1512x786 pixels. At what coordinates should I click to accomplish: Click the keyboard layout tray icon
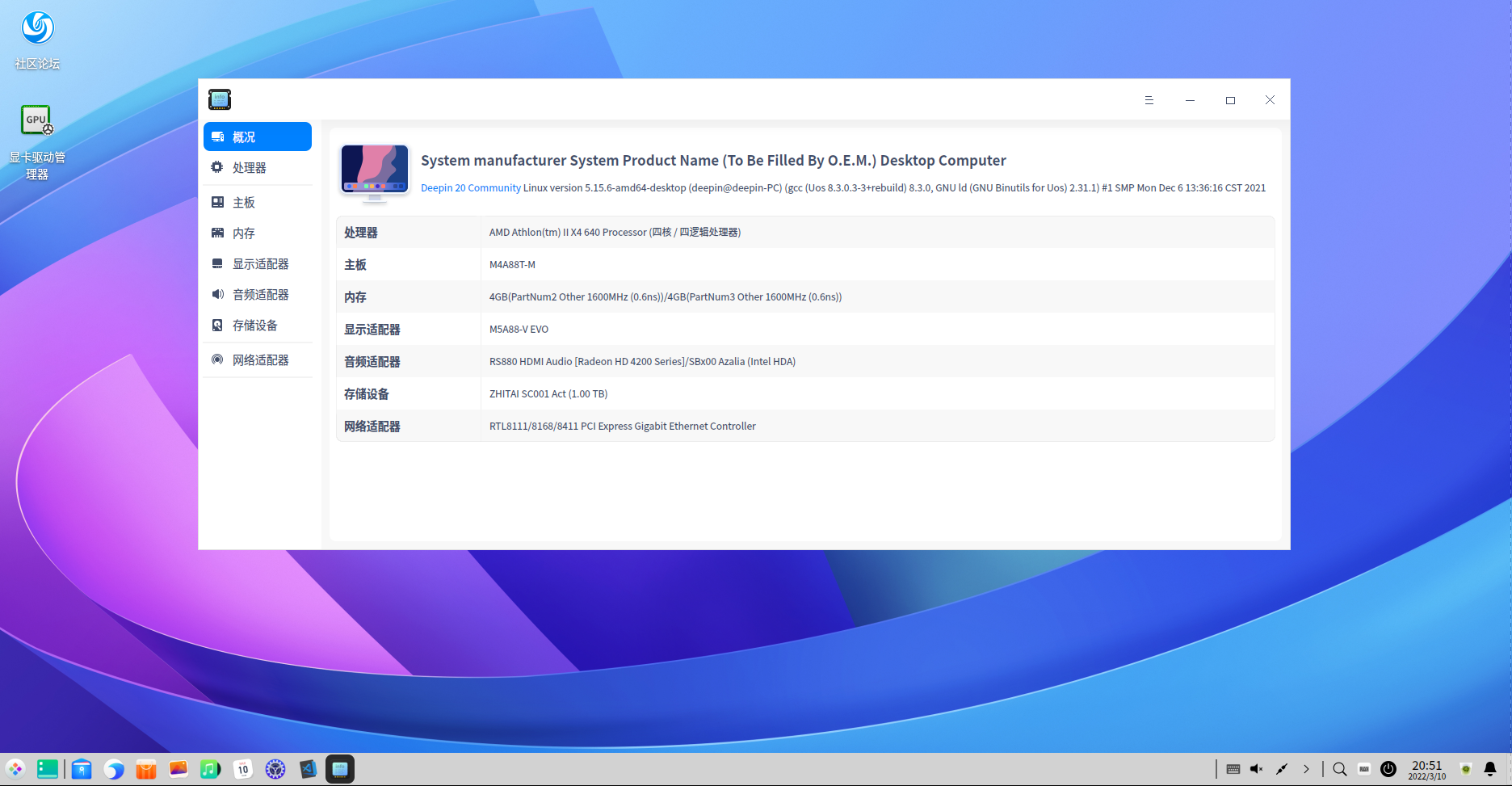pyautogui.click(x=1233, y=769)
